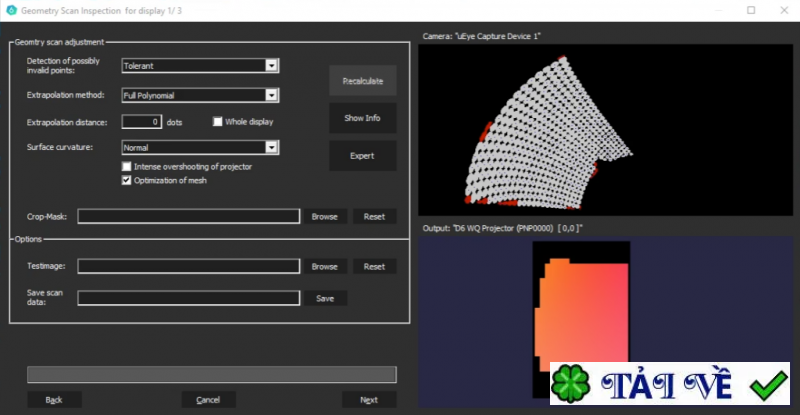This screenshot has width=800, height=415.
Task: Browse for a Testimage file
Action: [324, 267]
